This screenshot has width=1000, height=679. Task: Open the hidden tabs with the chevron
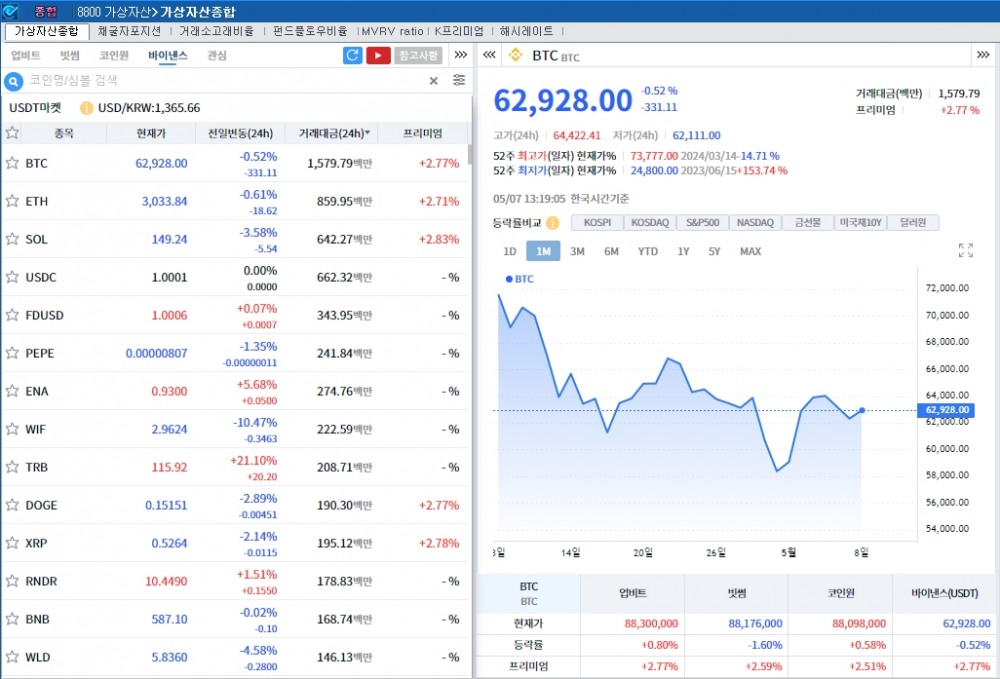tap(459, 55)
